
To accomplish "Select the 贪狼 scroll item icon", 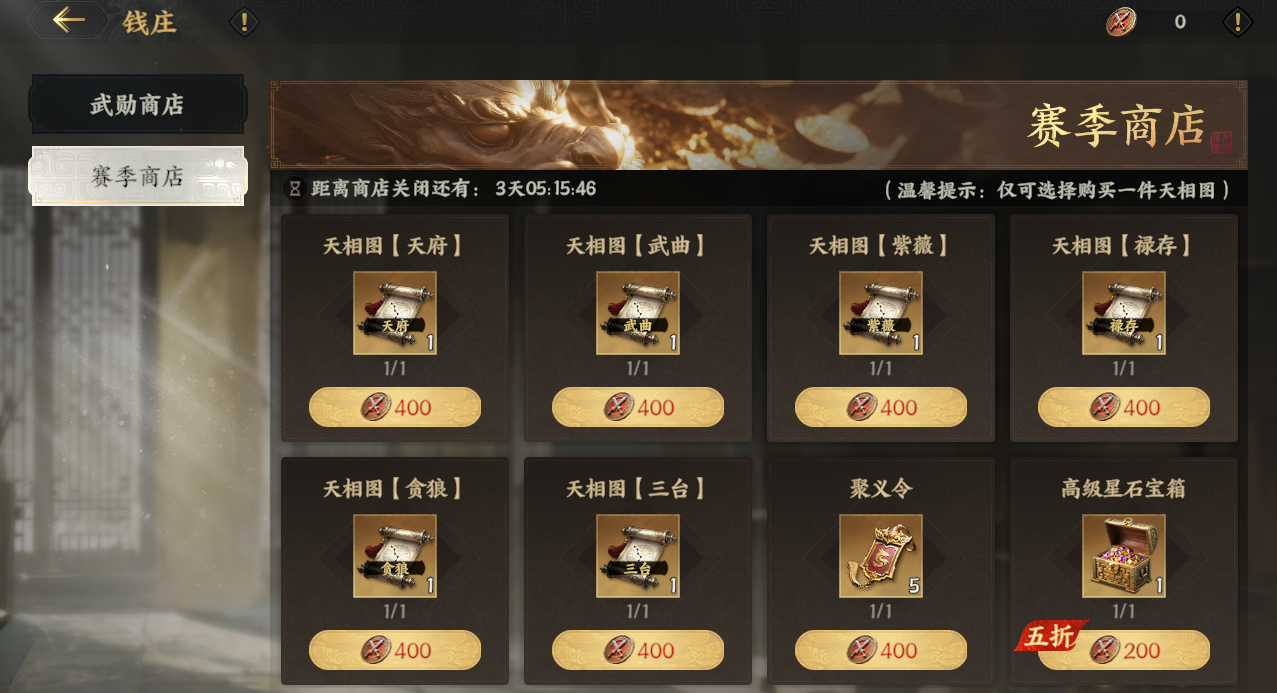I will point(395,556).
